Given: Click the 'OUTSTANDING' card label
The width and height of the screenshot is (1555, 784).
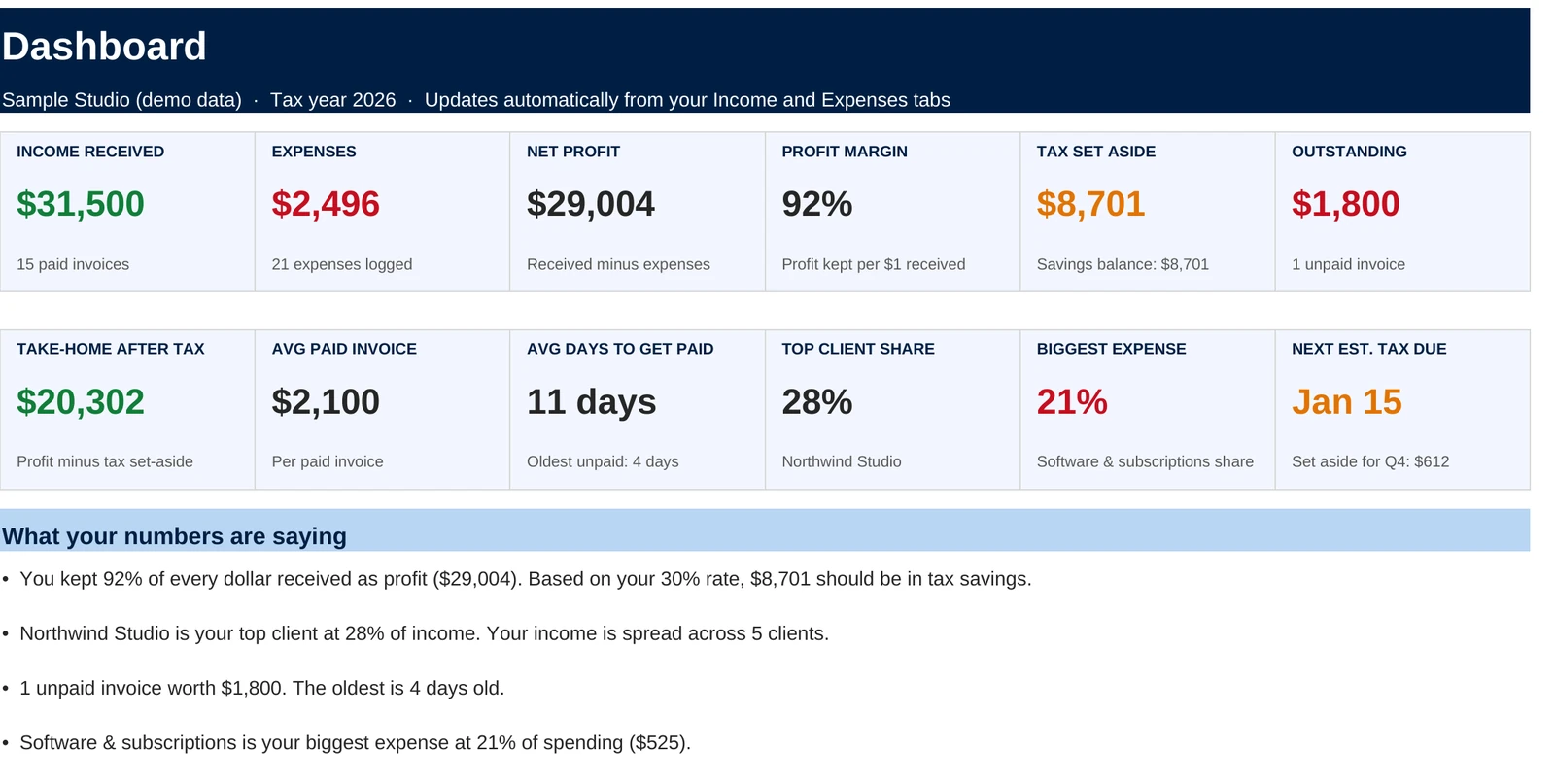Looking at the screenshot, I should coord(1349,152).
